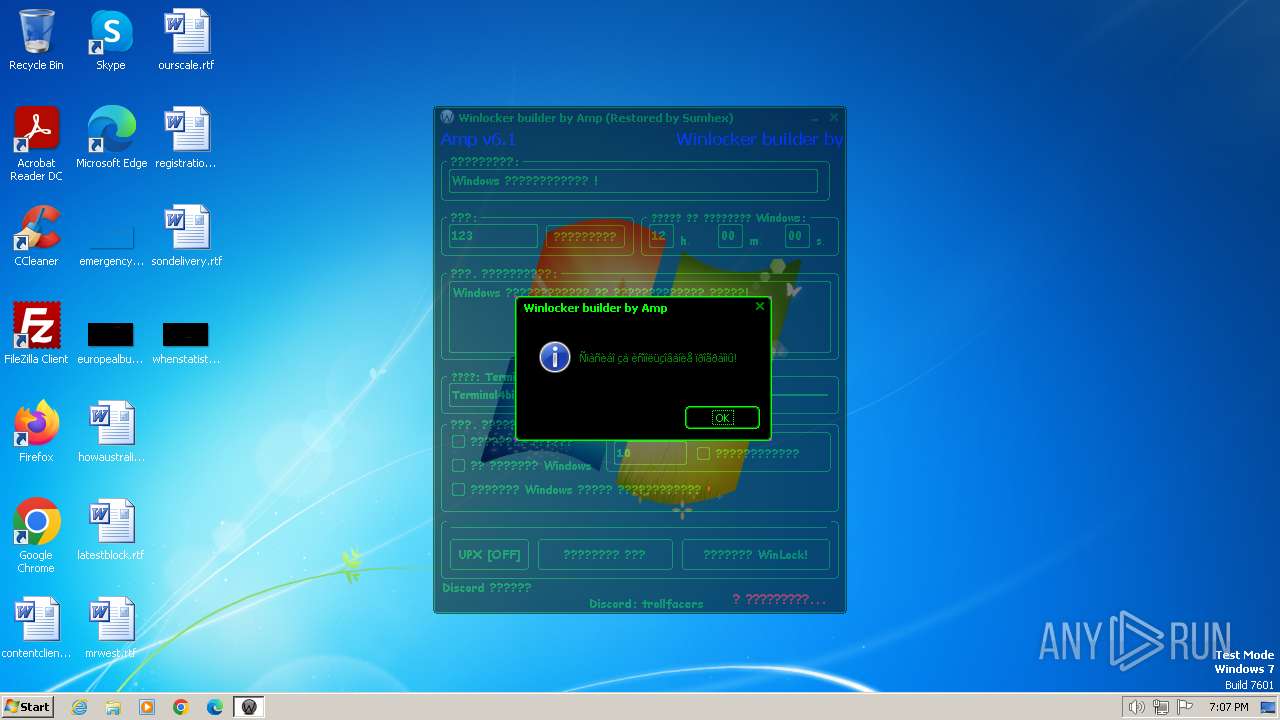
Task: Open the volume control tray icon
Action: 1136,707
